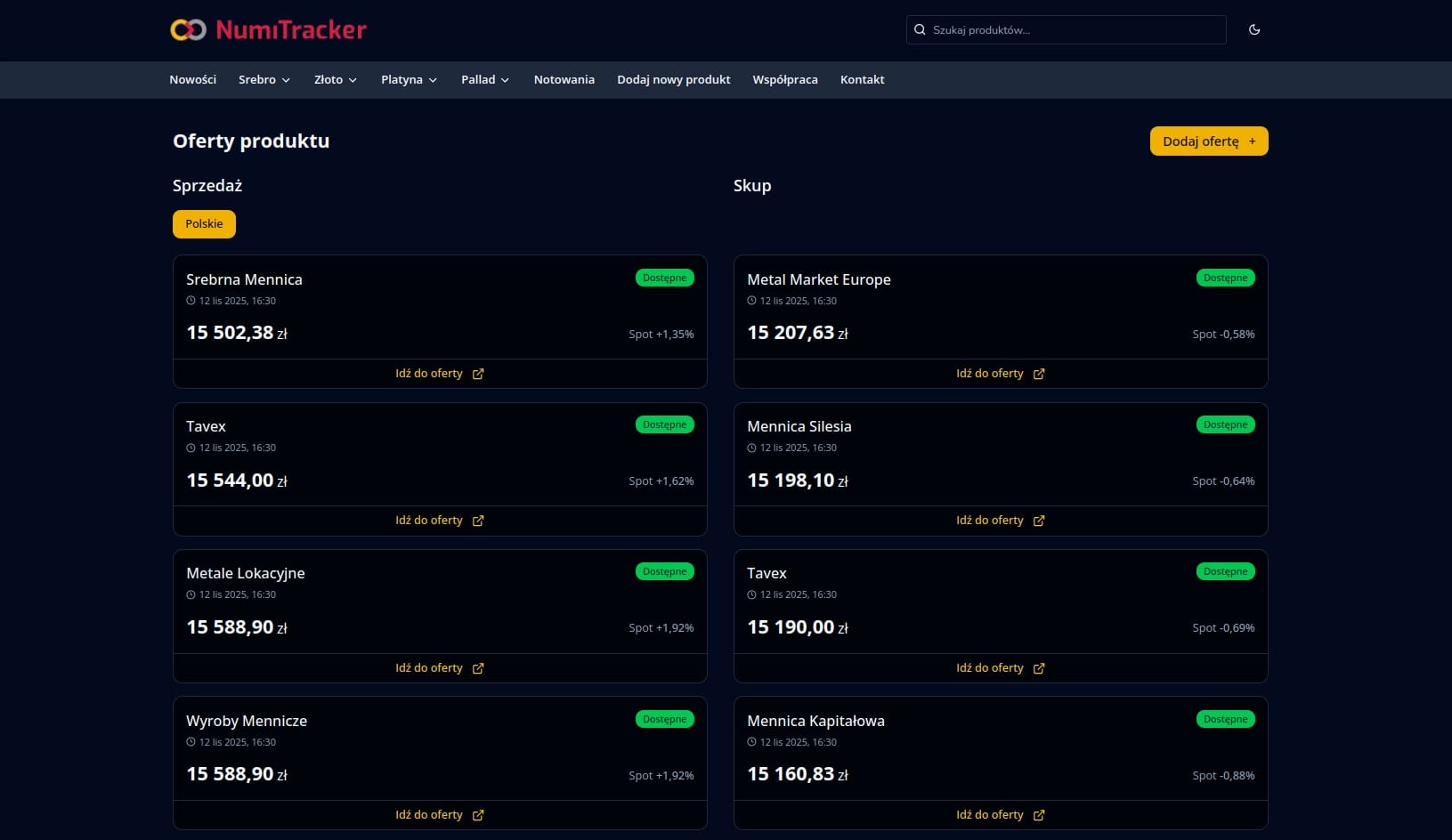The width and height of the screenshot is (1452, 840).
Task: Click the NumiTracker logo
Action: 268,30
